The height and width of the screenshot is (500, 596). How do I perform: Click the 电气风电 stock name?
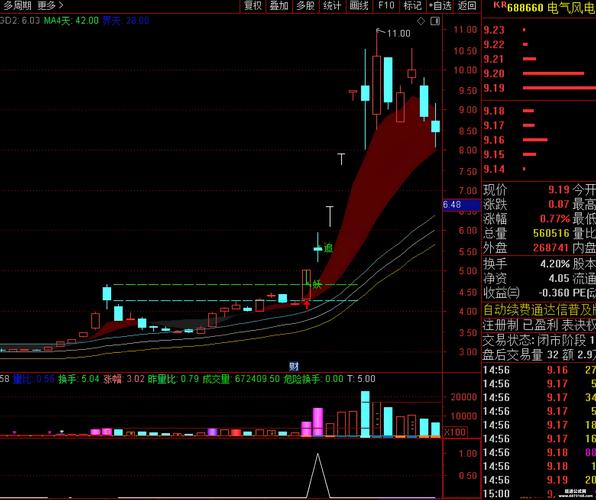pyautogui.click(x=571, y=7)
